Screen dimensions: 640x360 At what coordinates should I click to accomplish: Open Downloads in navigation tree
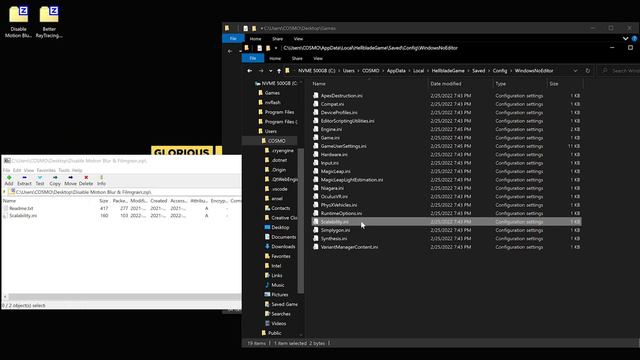[x=283, y=247]
